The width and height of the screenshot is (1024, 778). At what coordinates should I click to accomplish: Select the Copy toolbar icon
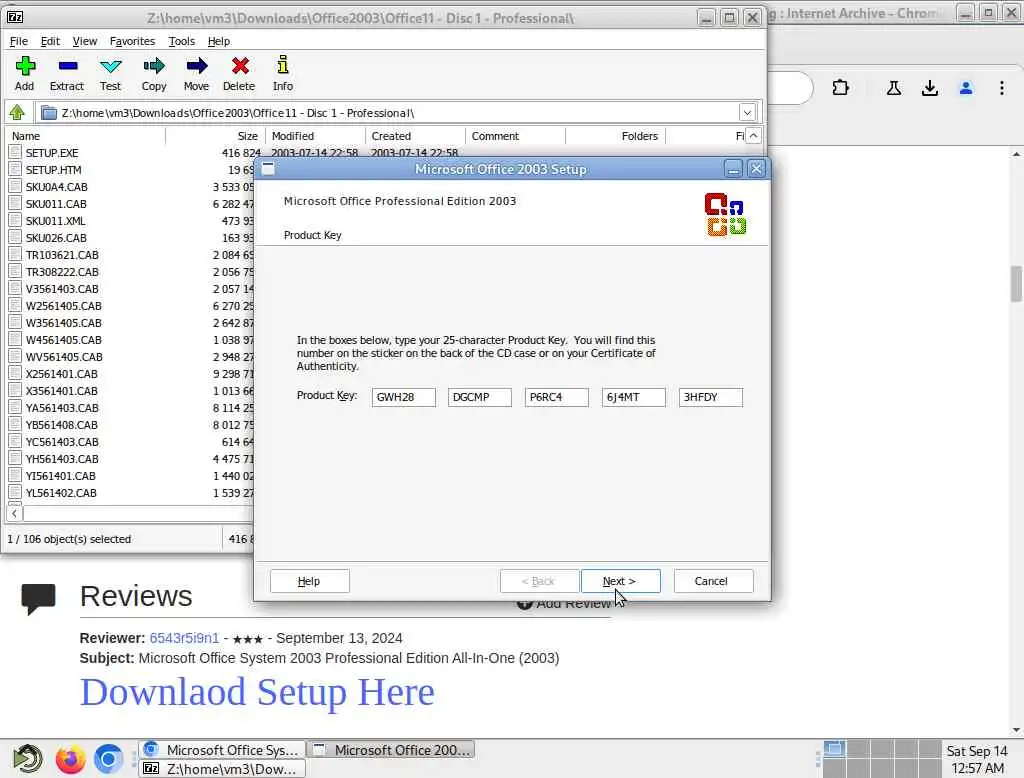(154, 73)
